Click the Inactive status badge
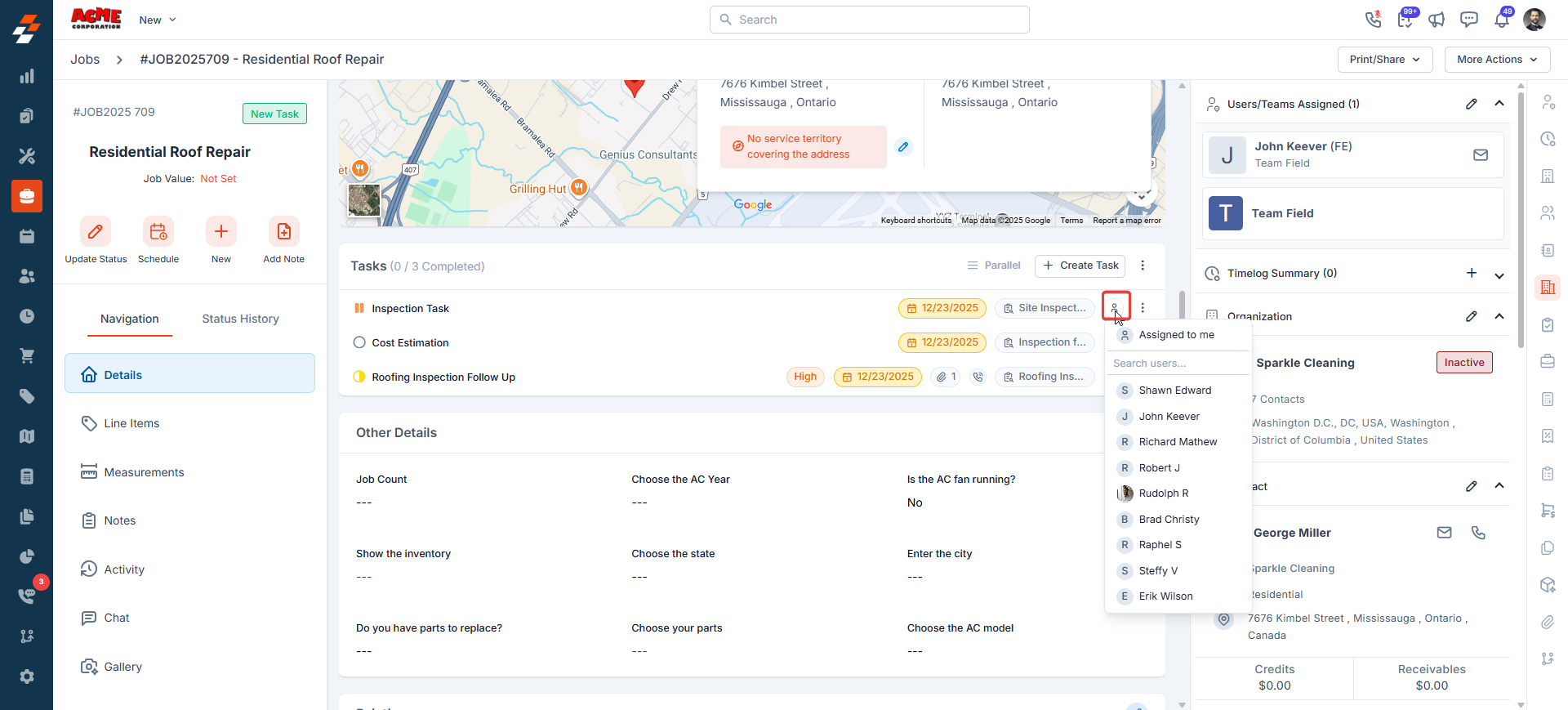Image resolution: width=1568 pixels, height=710 pixels. pyautogui.click(x=1464, y=363)
